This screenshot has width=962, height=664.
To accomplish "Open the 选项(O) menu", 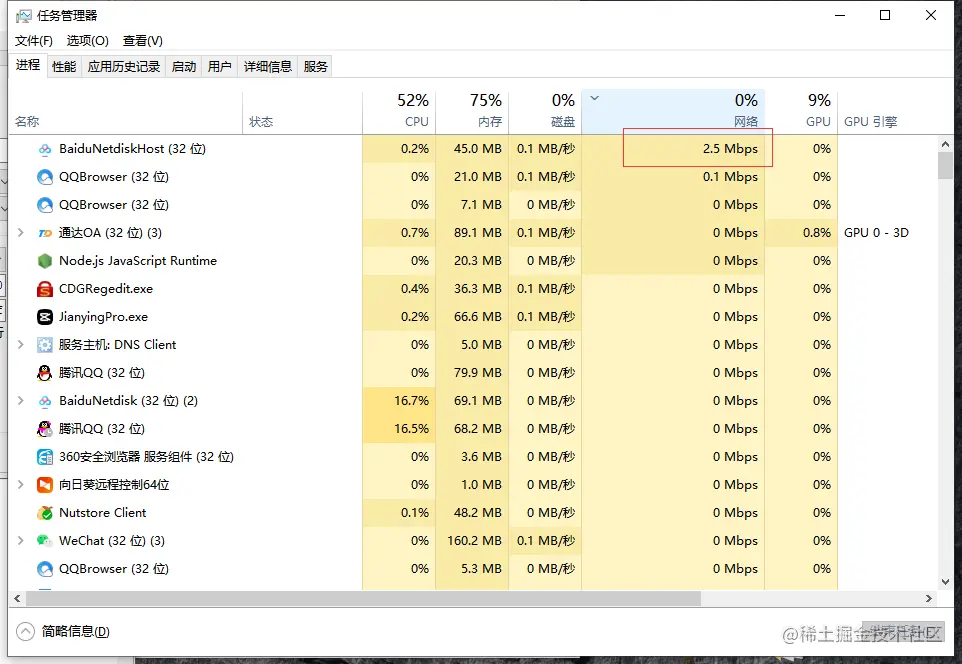I will [x=88, y=41].
